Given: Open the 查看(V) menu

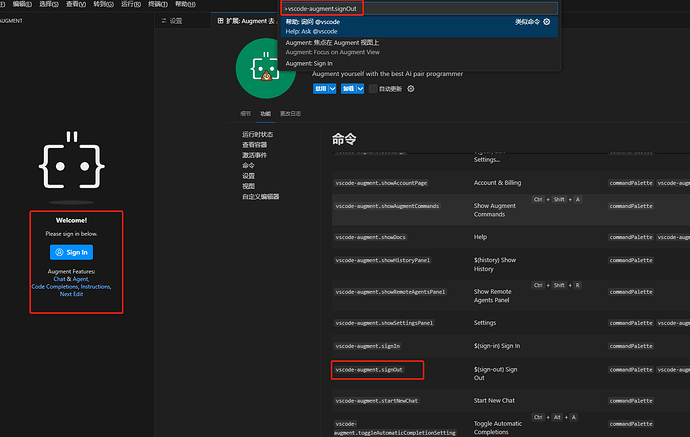Looking at the screenshot, I should 76,4.
